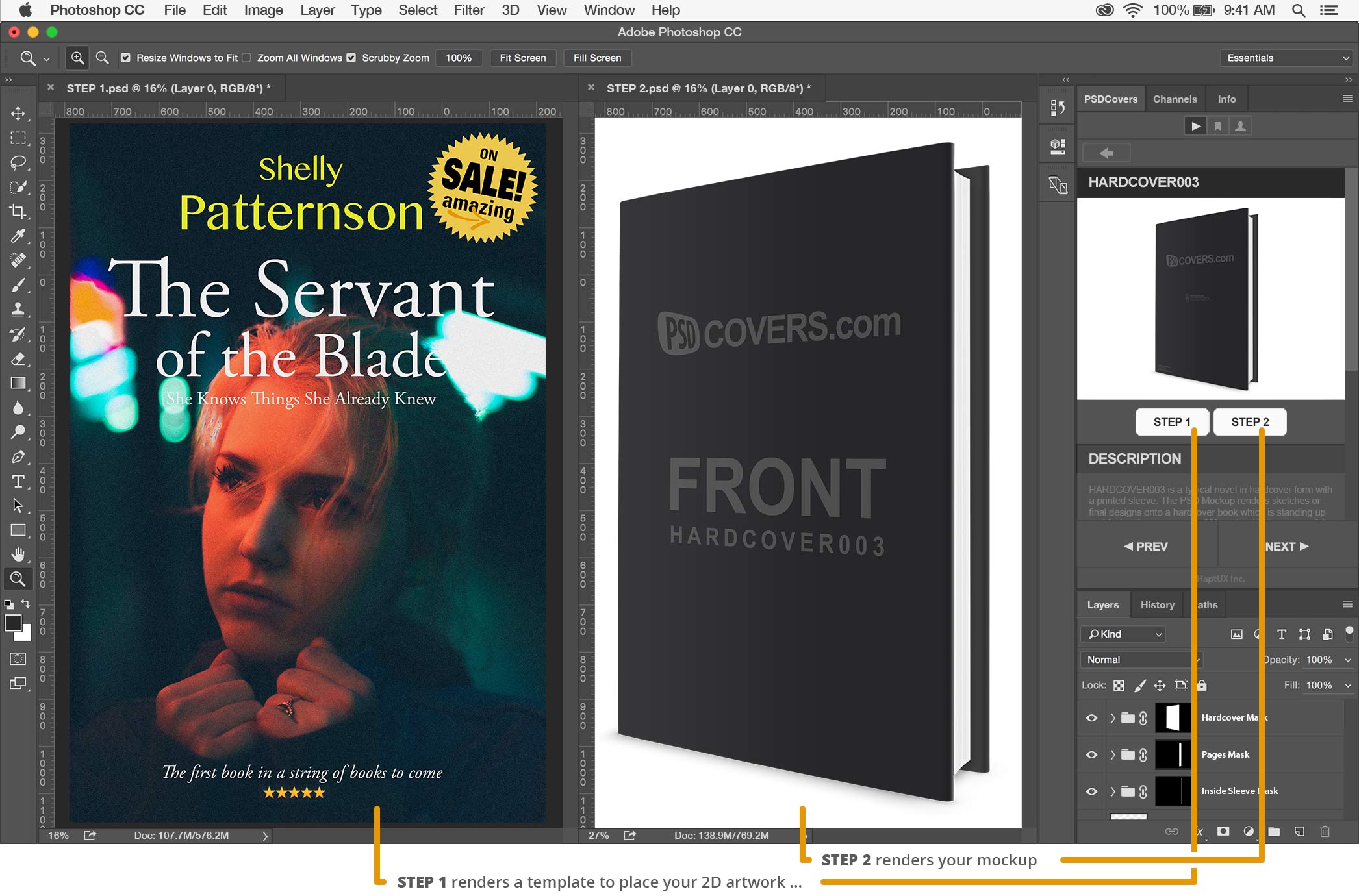Select the Rectangular Marquee tool
Screen dimensions: 1359x896
(x=18, y=138)
